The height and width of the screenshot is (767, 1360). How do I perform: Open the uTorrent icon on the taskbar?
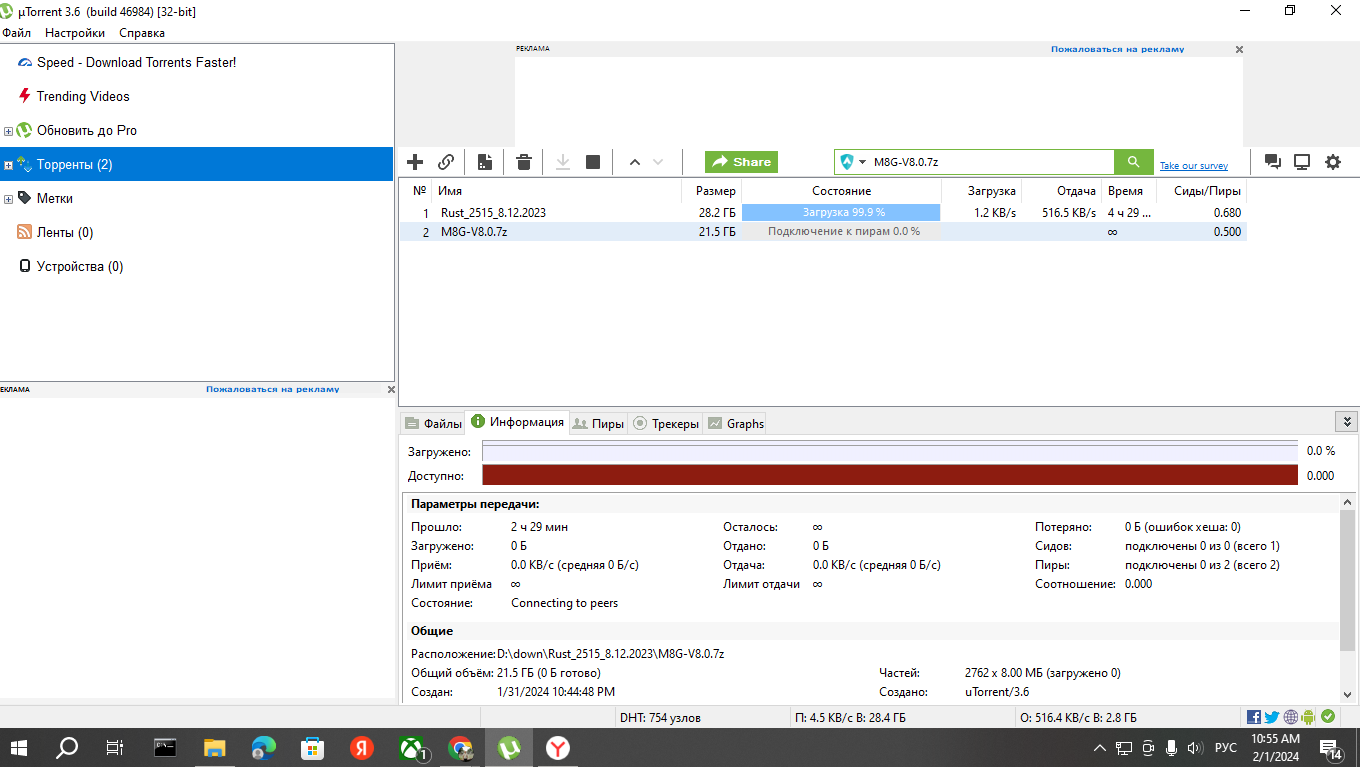point(509,747)
